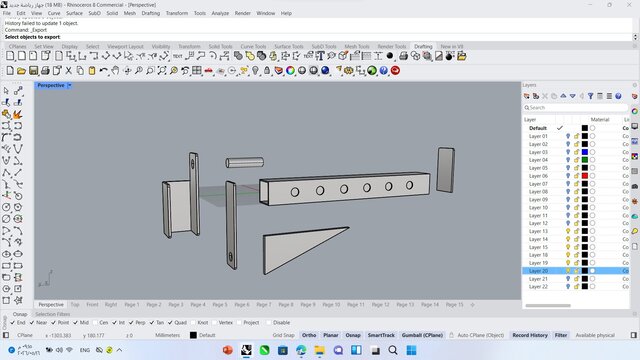
Task: Change the red color swatch of Layer 06
Action: 584,176
